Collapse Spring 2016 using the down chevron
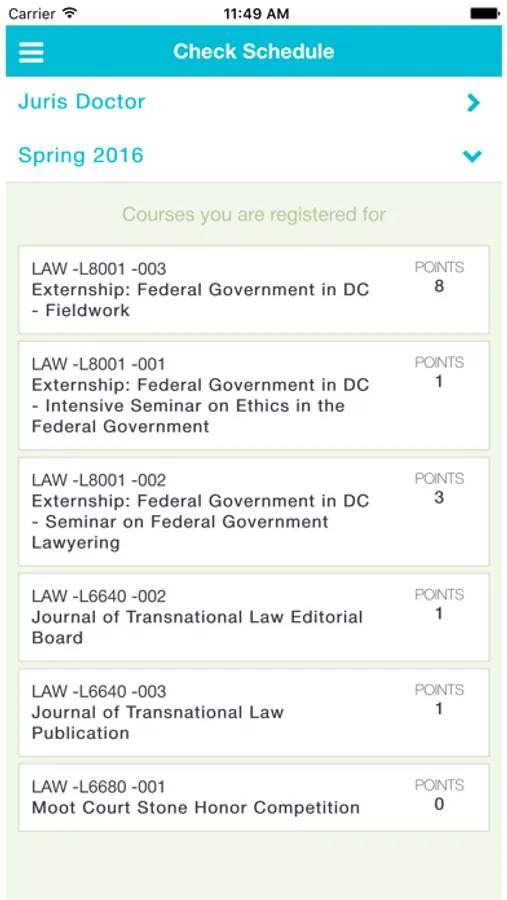The width and height of the screenshot is (507, 900). click(x=472, y=156)
